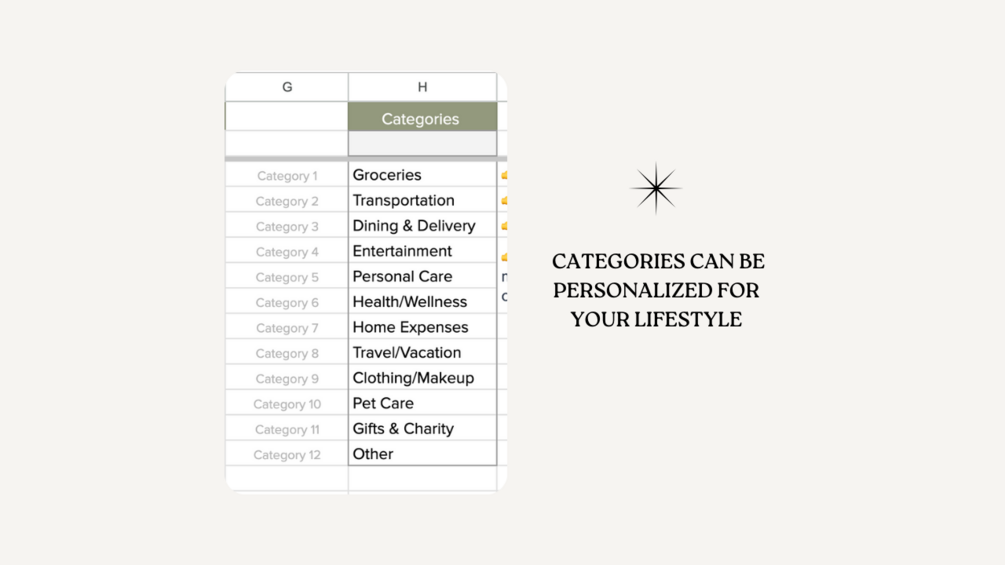Select the Travel/Vacation cell
The image size is (1005, 565).
[x=421, y=352]
